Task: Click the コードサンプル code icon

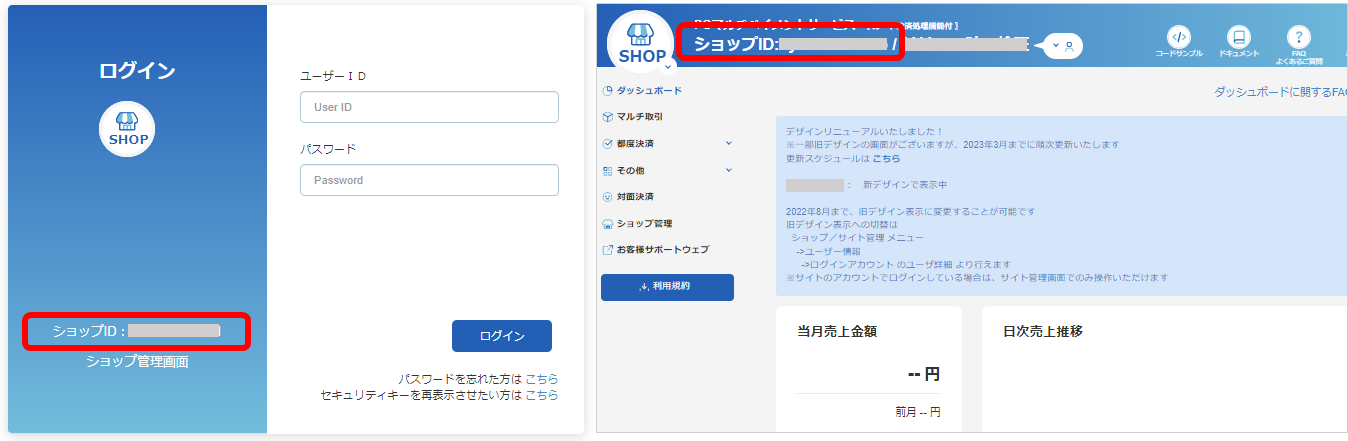Action: pyautogui.click(x=1178, y=38)
